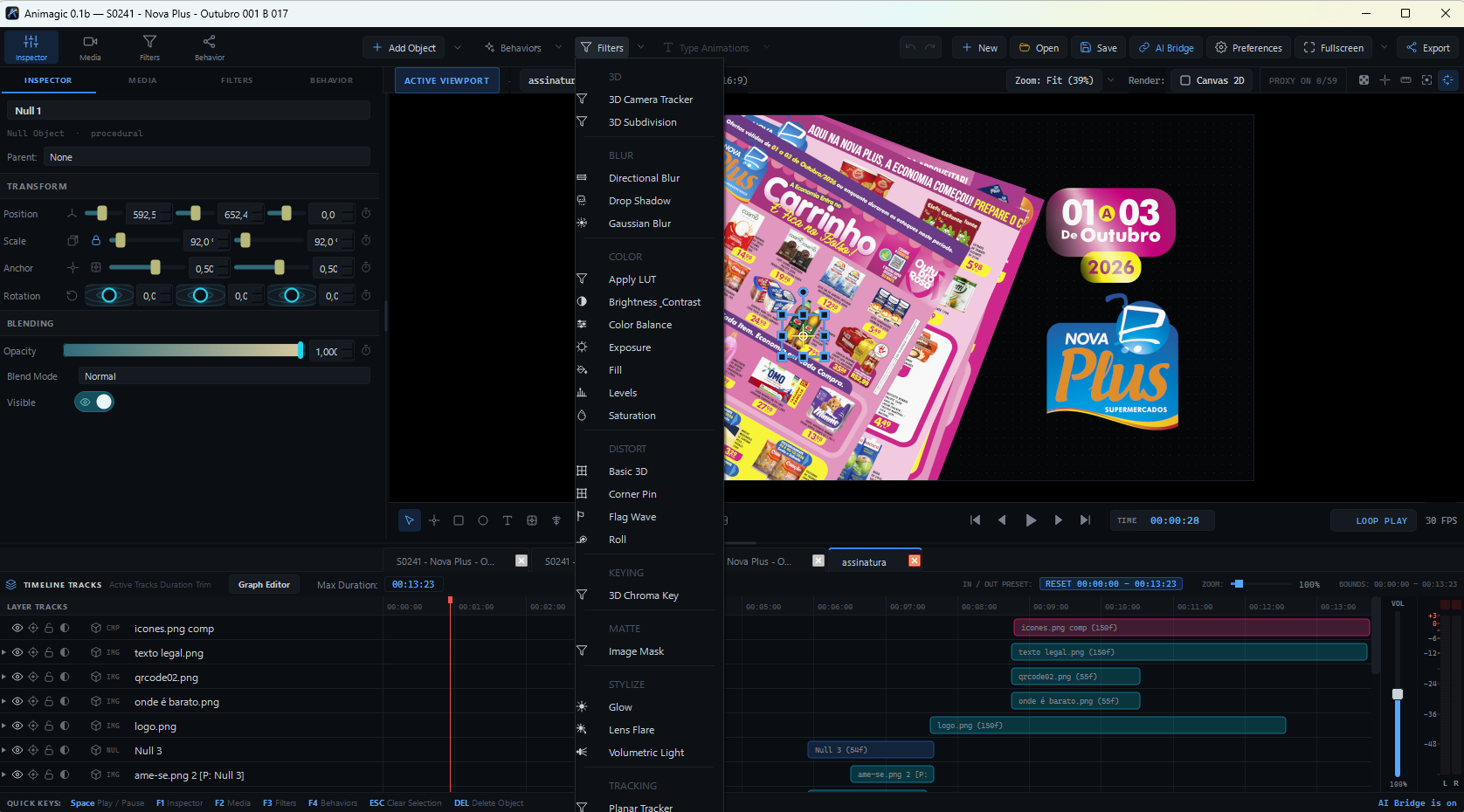Close the assinatura timeline tab
The image size is (1464, 812).
tap(915, 561)
